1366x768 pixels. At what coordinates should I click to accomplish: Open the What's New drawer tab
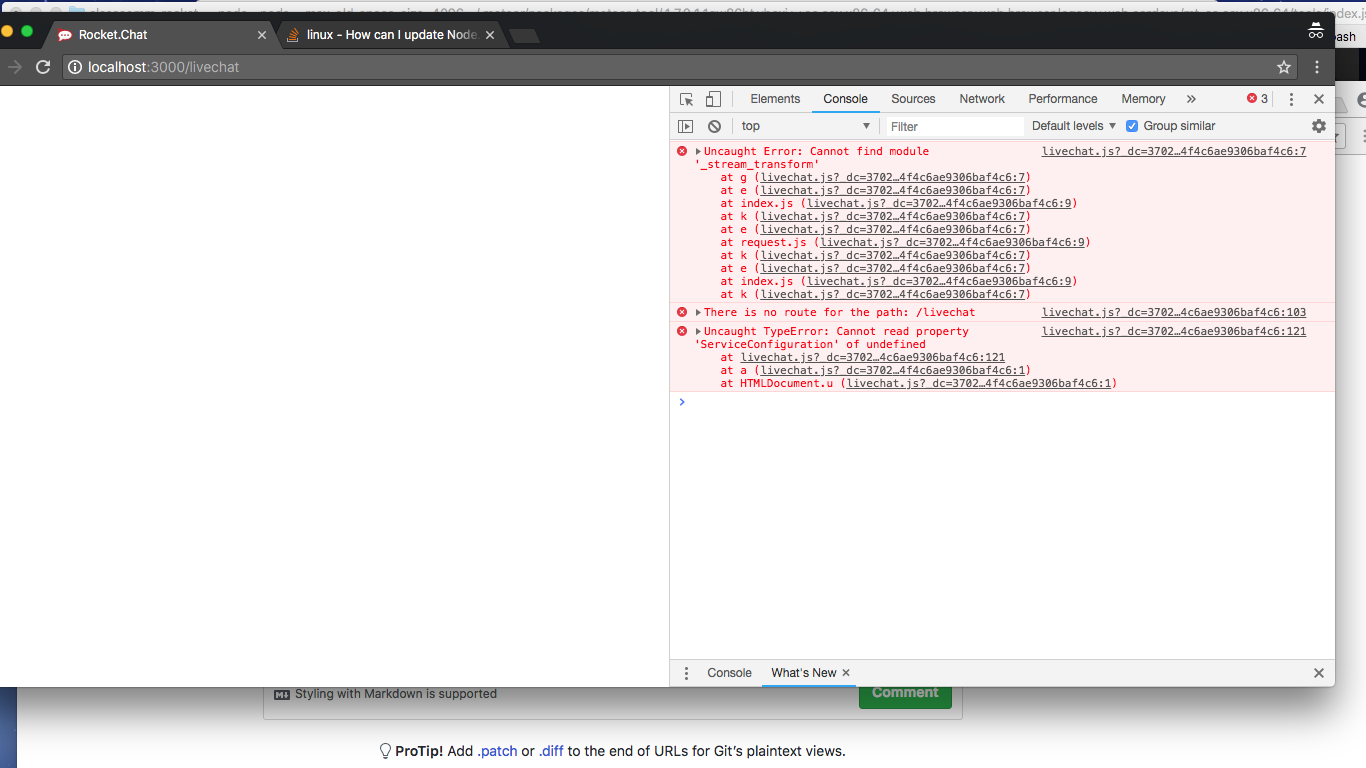[803, 673]
